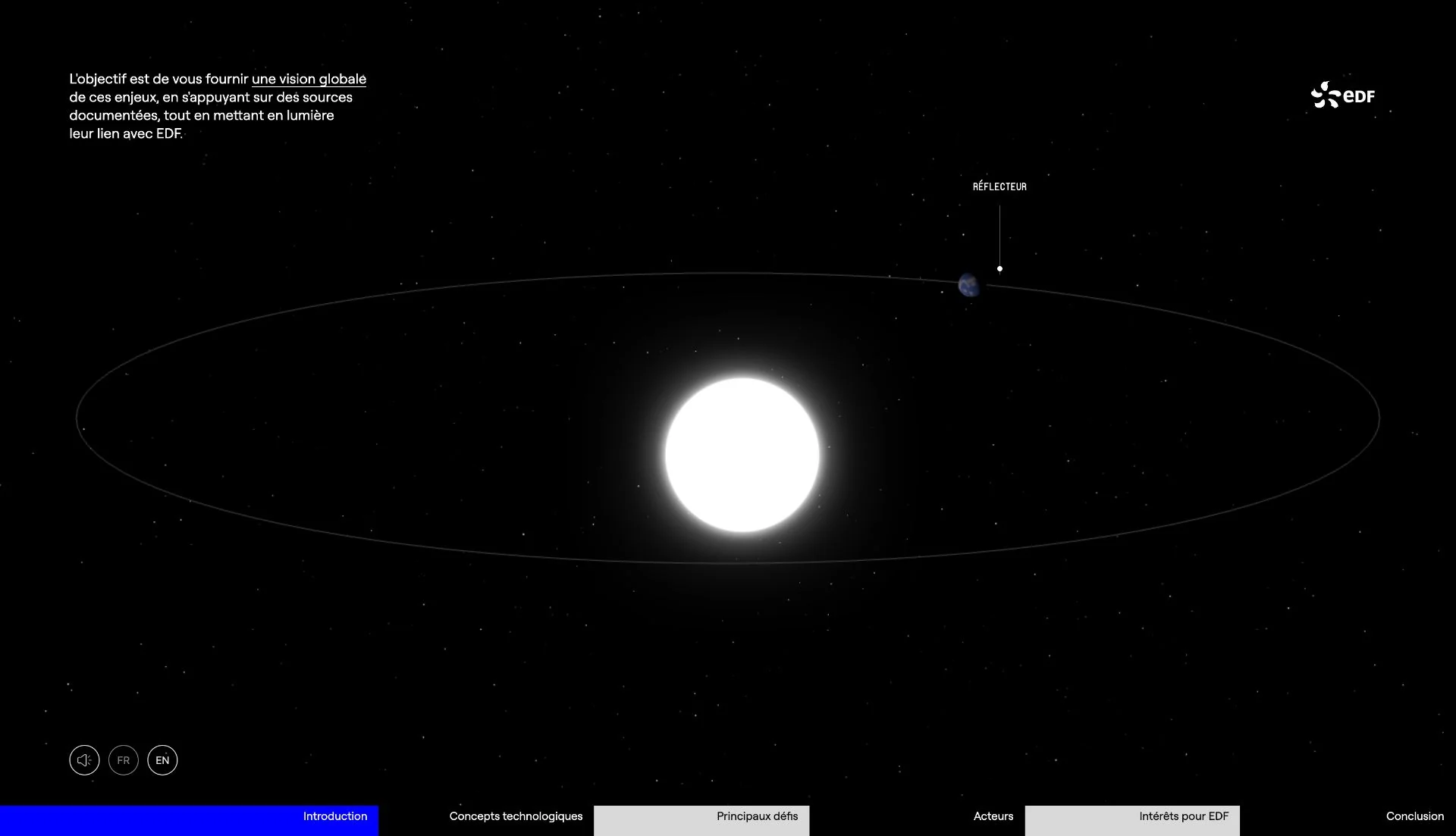Switch language to FR
Image resolution: width=1456 pixels, height=836 pixels.
point(124,760)
